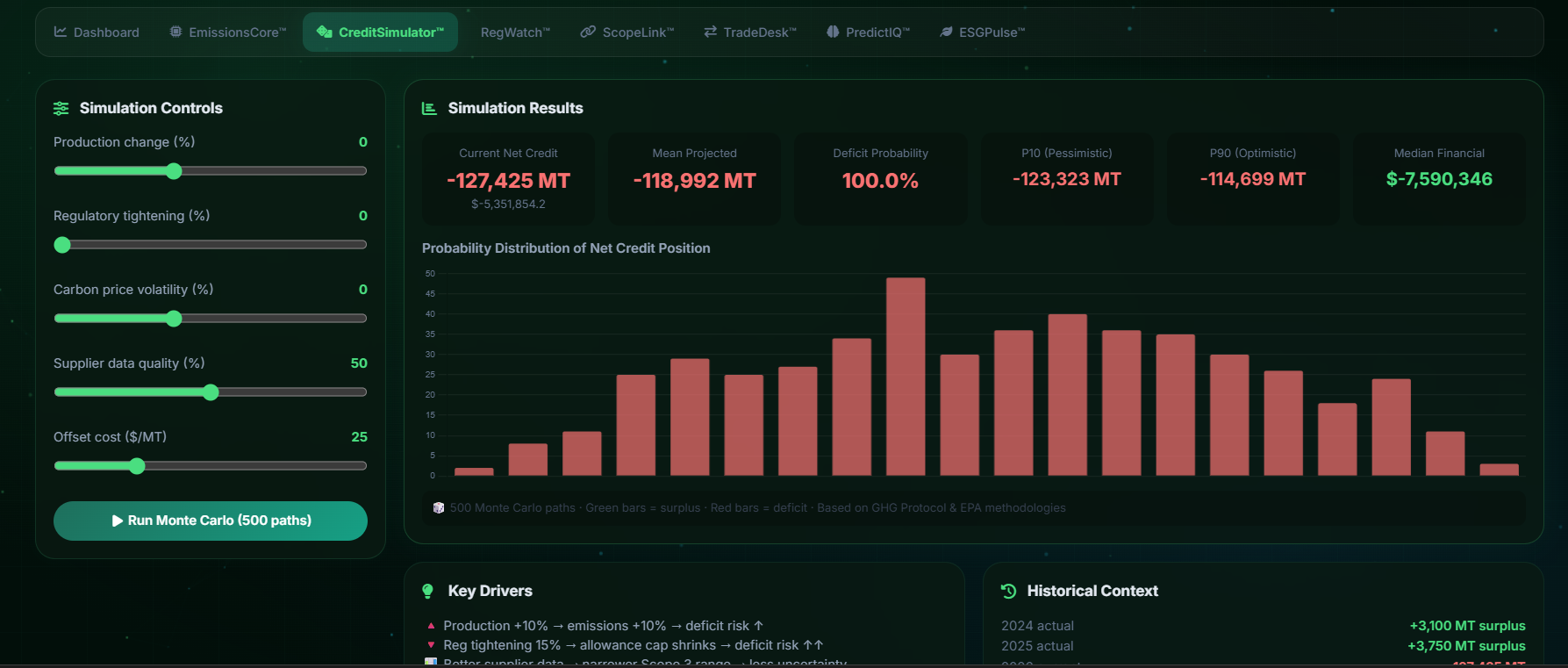1568x668 pixels.
Task: Click the Simulation Controls sliders icon
Action: [x=61, y=108]
